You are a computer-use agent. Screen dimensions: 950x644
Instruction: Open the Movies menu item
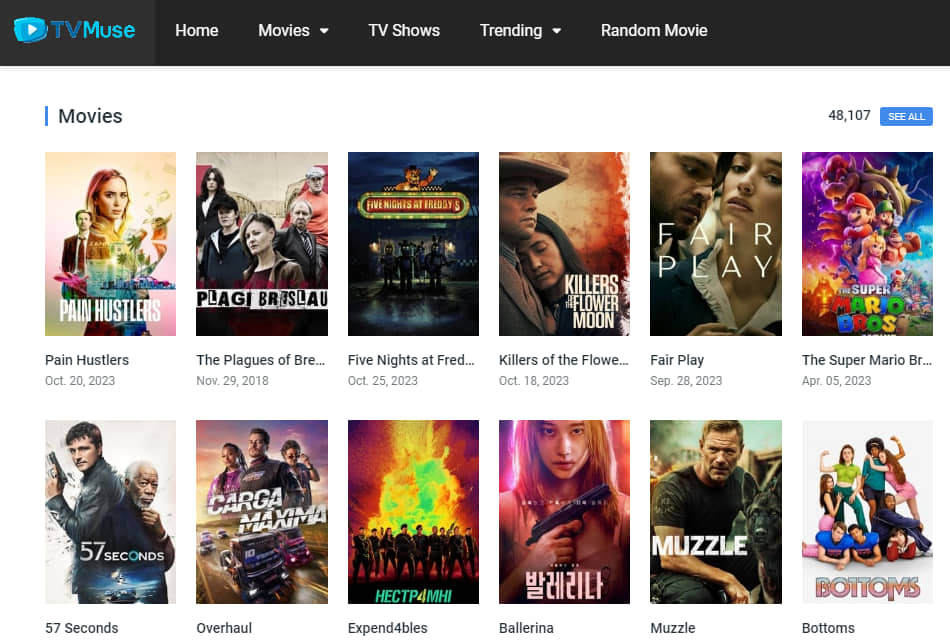(x=284, y=30)
